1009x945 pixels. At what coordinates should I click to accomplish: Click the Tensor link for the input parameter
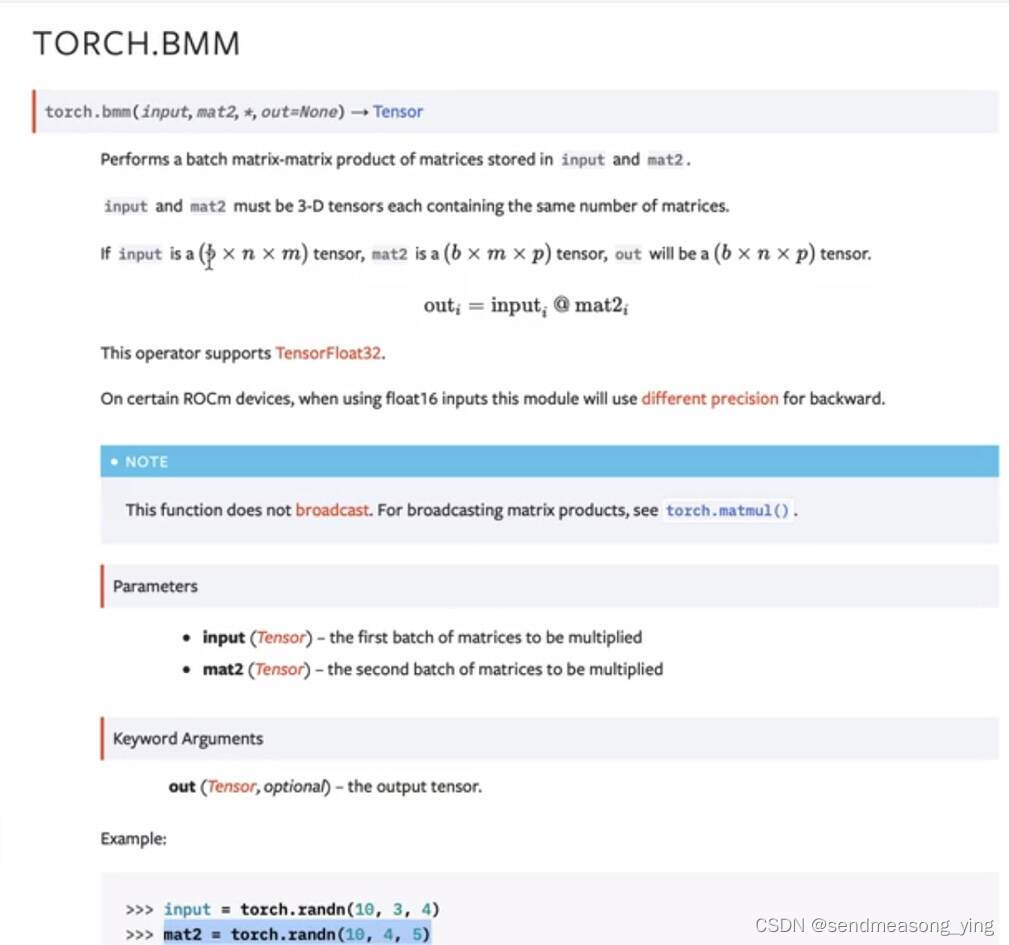(x=280, y=637)
